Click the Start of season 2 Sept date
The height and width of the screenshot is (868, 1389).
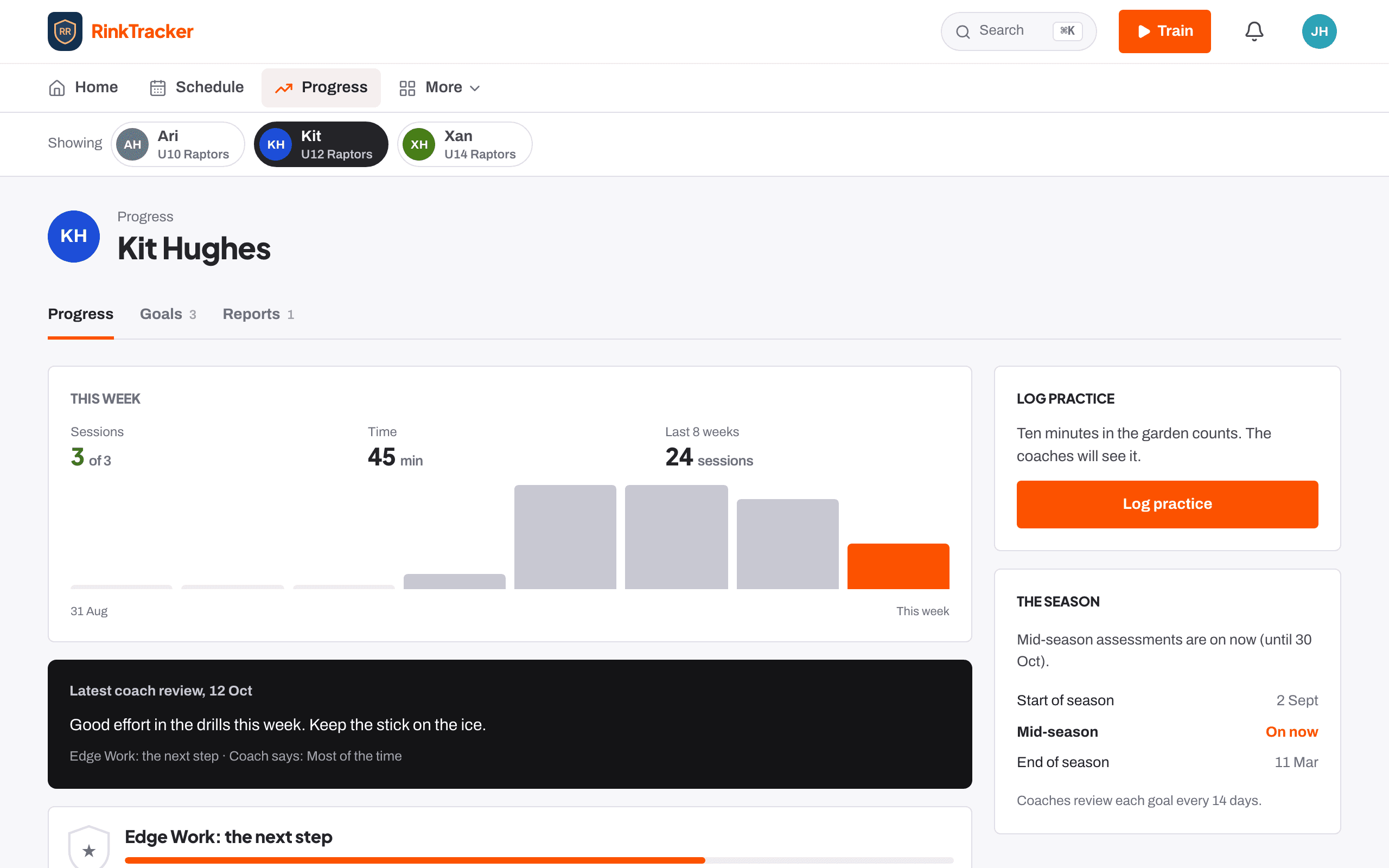pos(1297,700)
